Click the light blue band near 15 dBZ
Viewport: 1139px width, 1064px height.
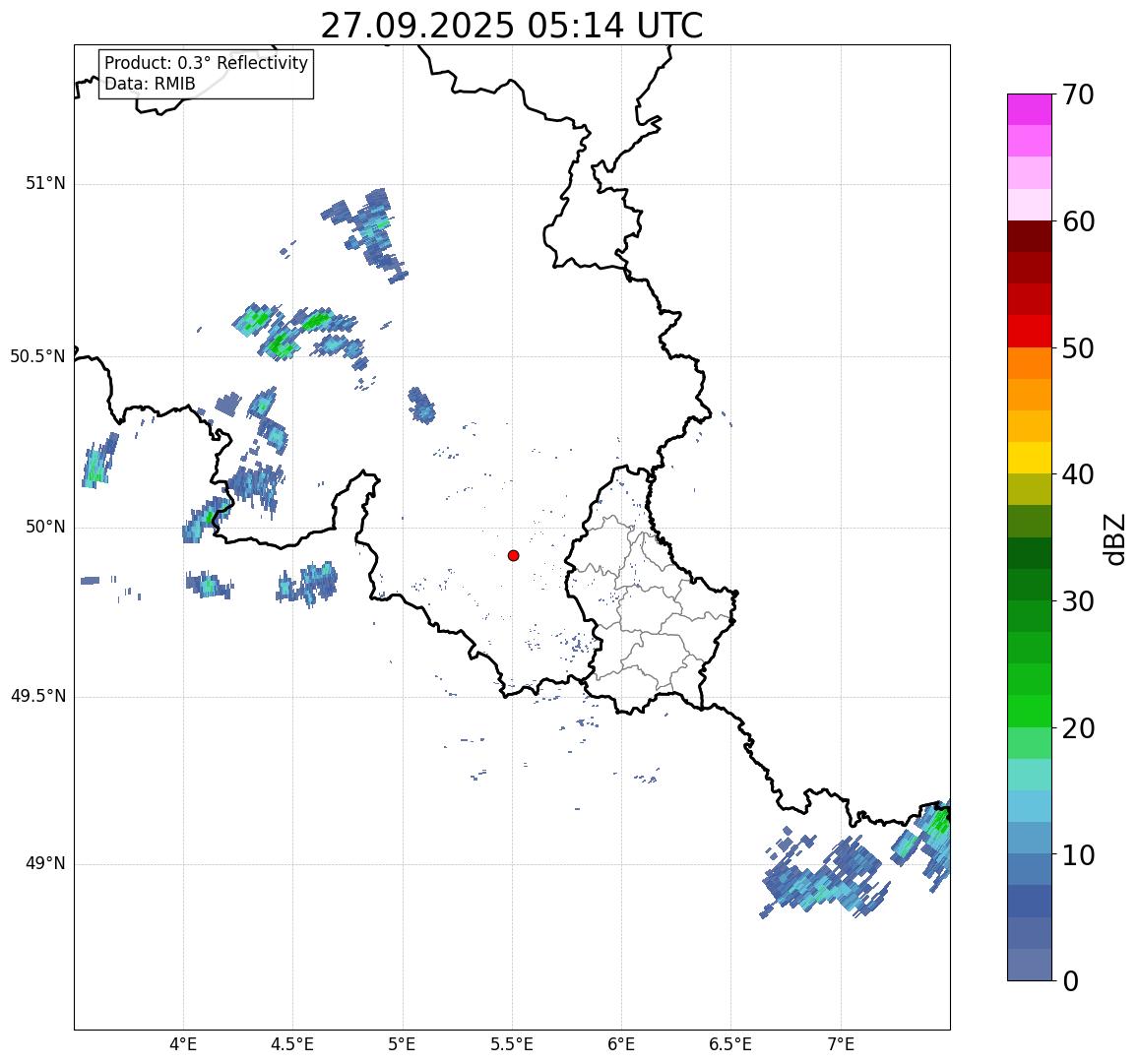click(1030, 806)
